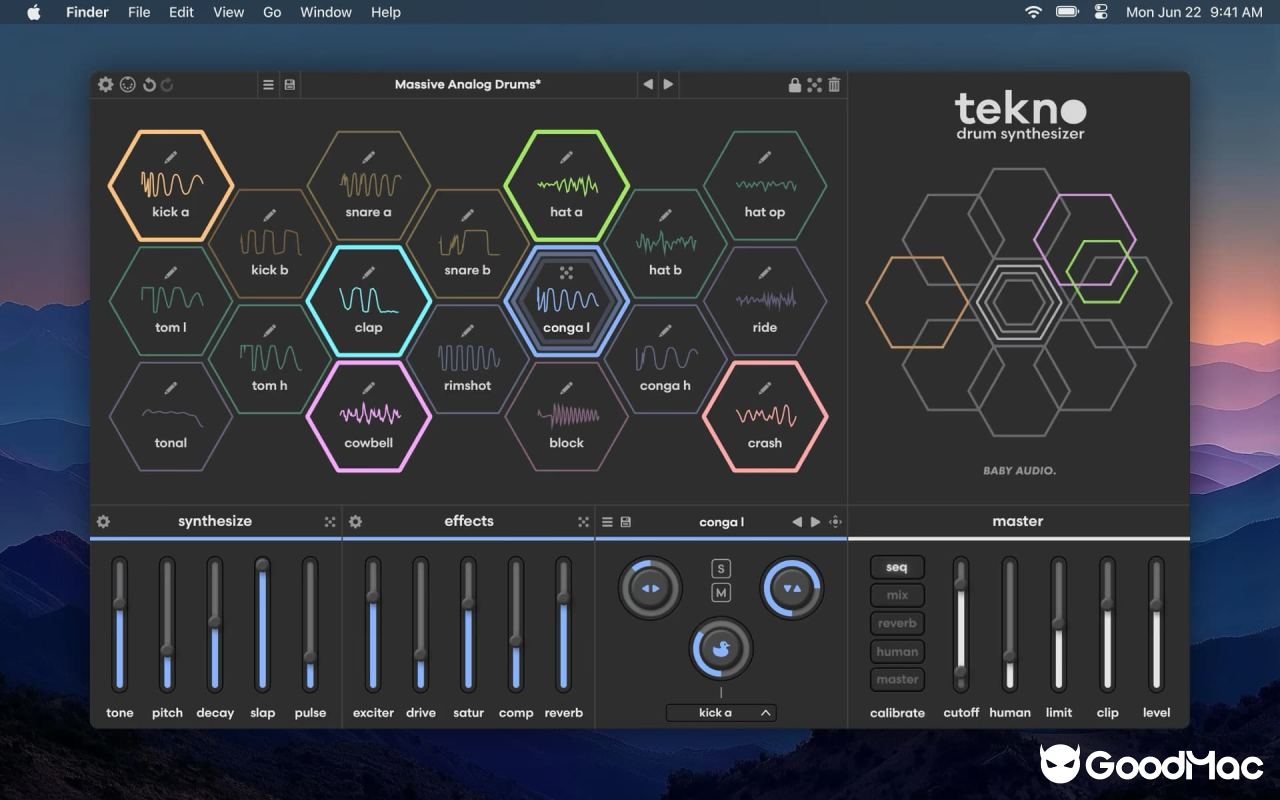Click the MIDI connector icon in top toolbar

127,85
